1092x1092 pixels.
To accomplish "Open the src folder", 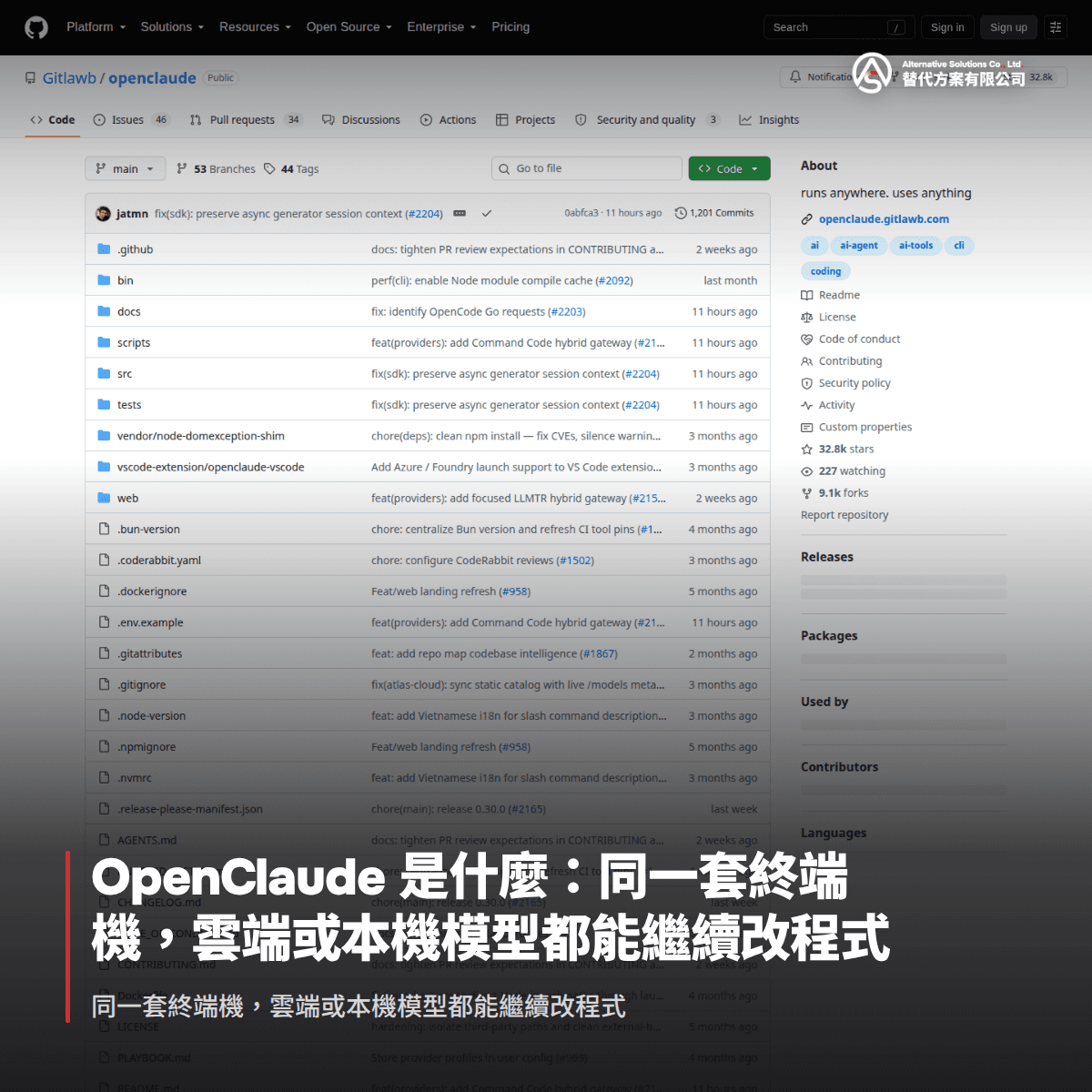I will pyautogui.click(x=125, y=373).
